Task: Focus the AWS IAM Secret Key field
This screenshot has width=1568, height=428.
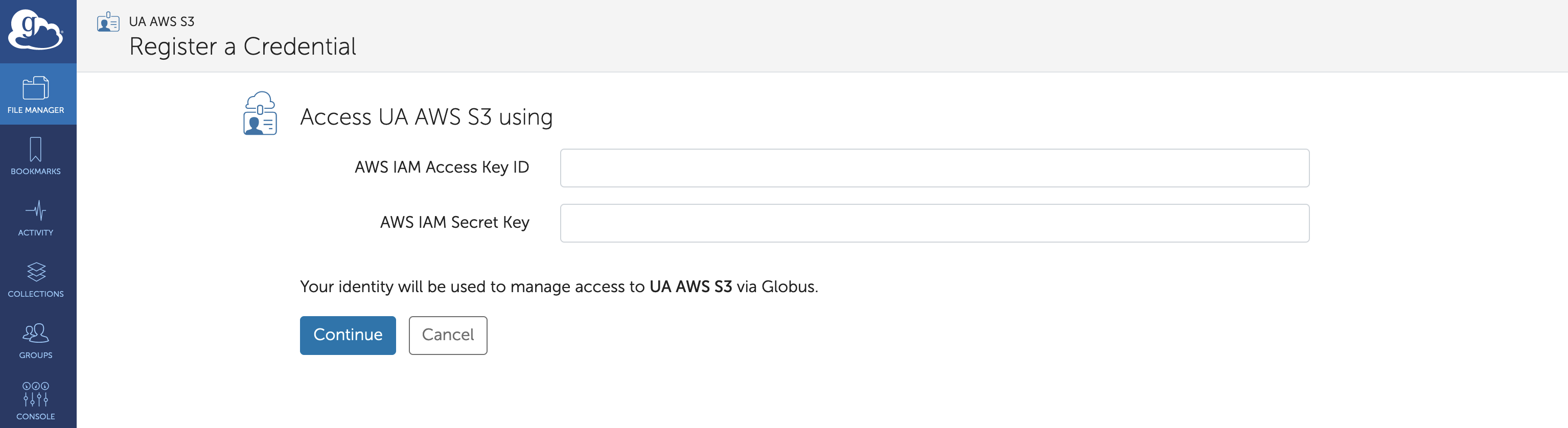Action: pos(934,223)
